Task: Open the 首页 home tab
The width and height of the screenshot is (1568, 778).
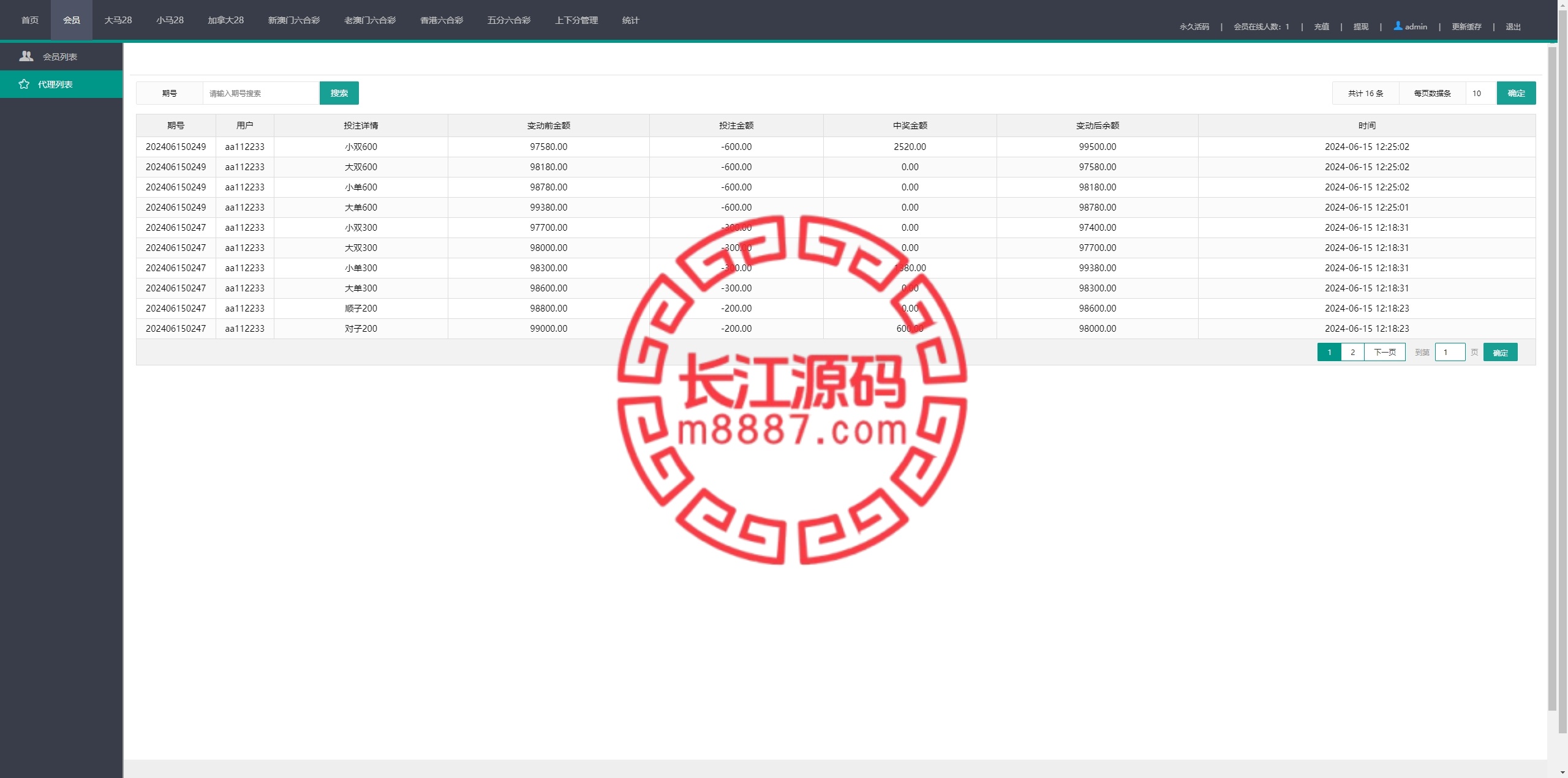Action: point(30,20)
